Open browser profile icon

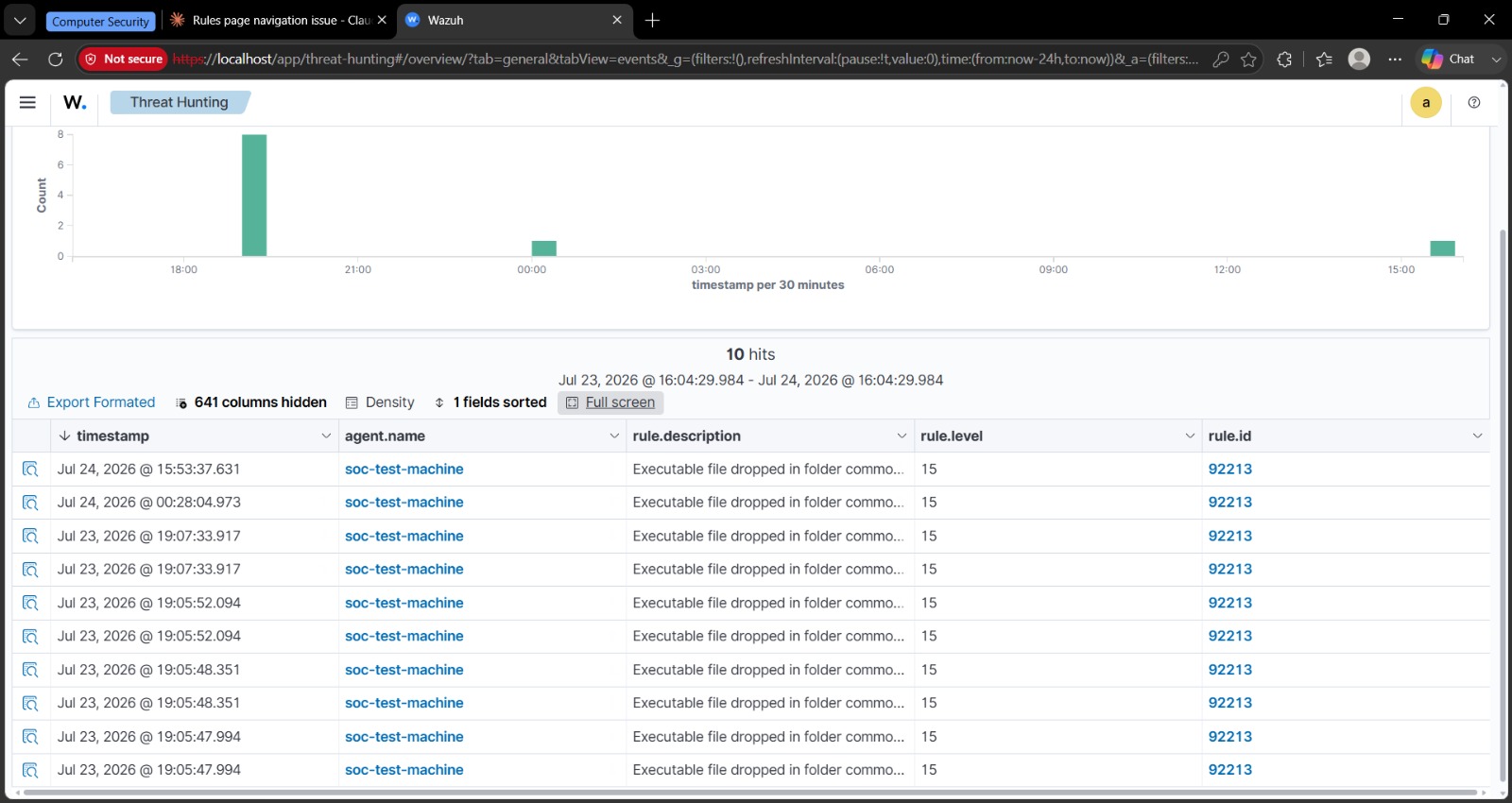click(x=1359, y=59)
